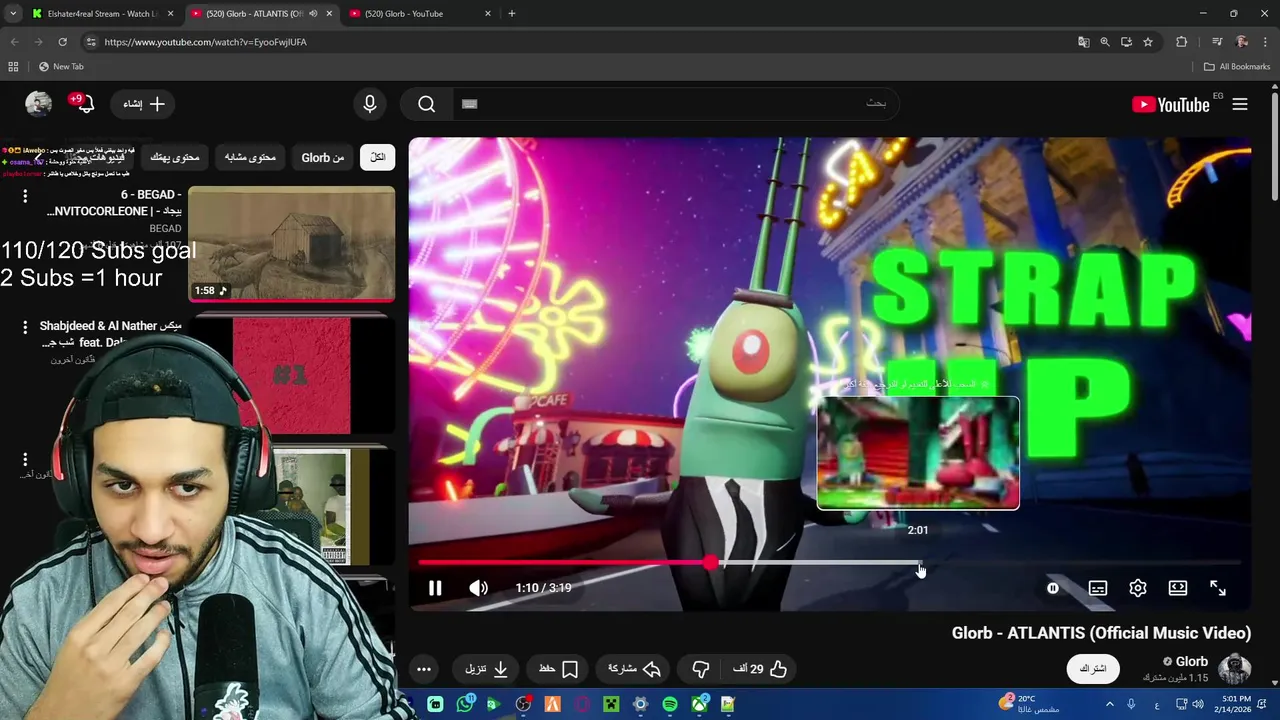Reload the page with the refresh icon
This screenshot has width=1280, height=720.
[x=62, y=42]
